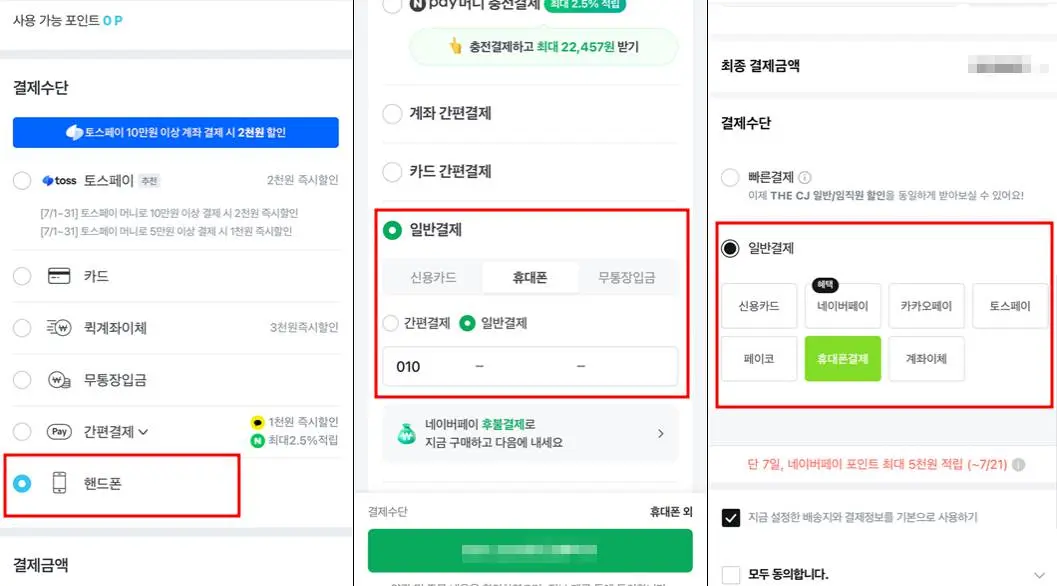The height and width of the screenshot is (586, 1057).
Task: Click the card icon beside 카드
Action: [x=59, y=276]
